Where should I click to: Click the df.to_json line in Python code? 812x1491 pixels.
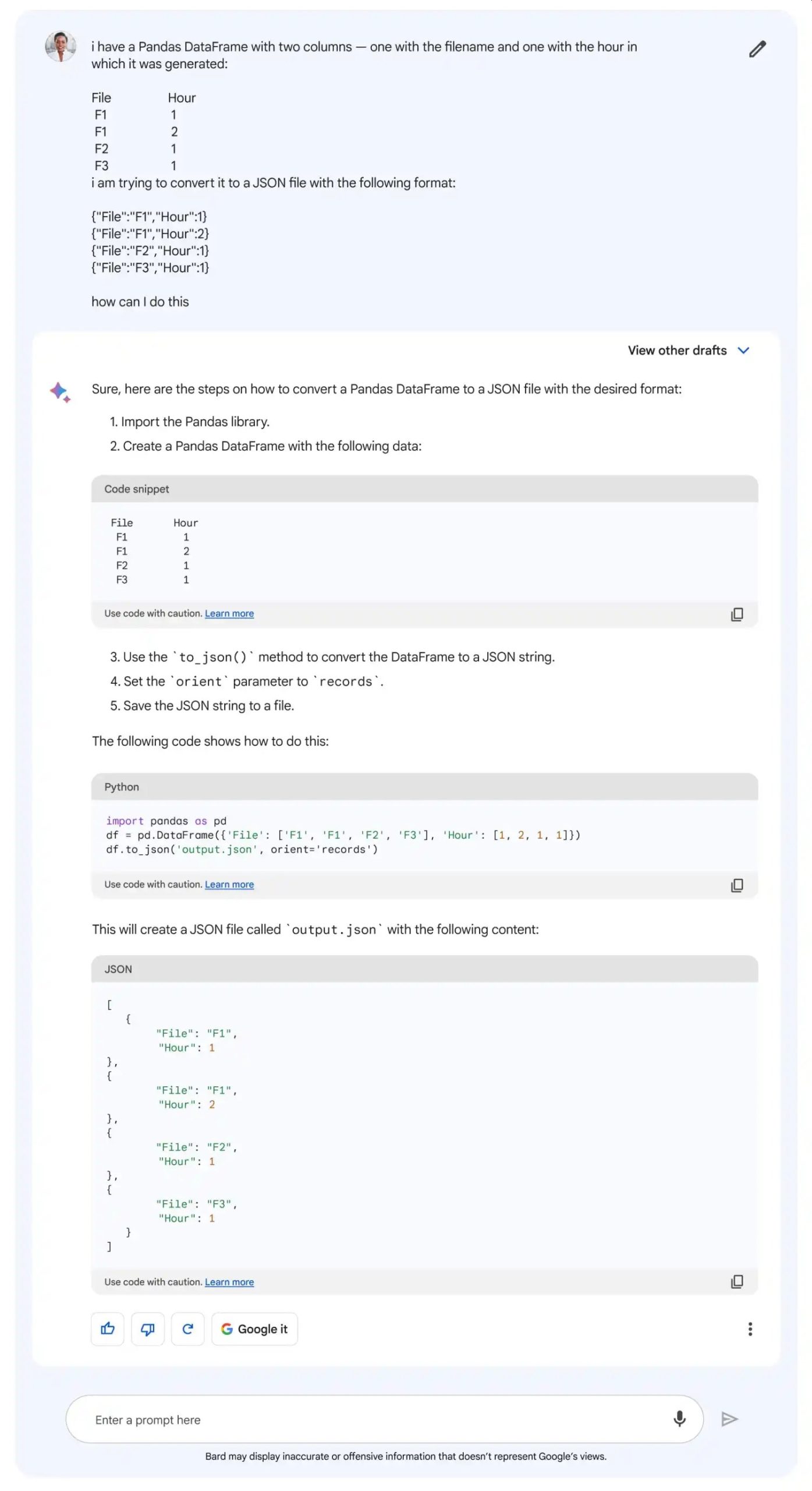click(242, 849)
